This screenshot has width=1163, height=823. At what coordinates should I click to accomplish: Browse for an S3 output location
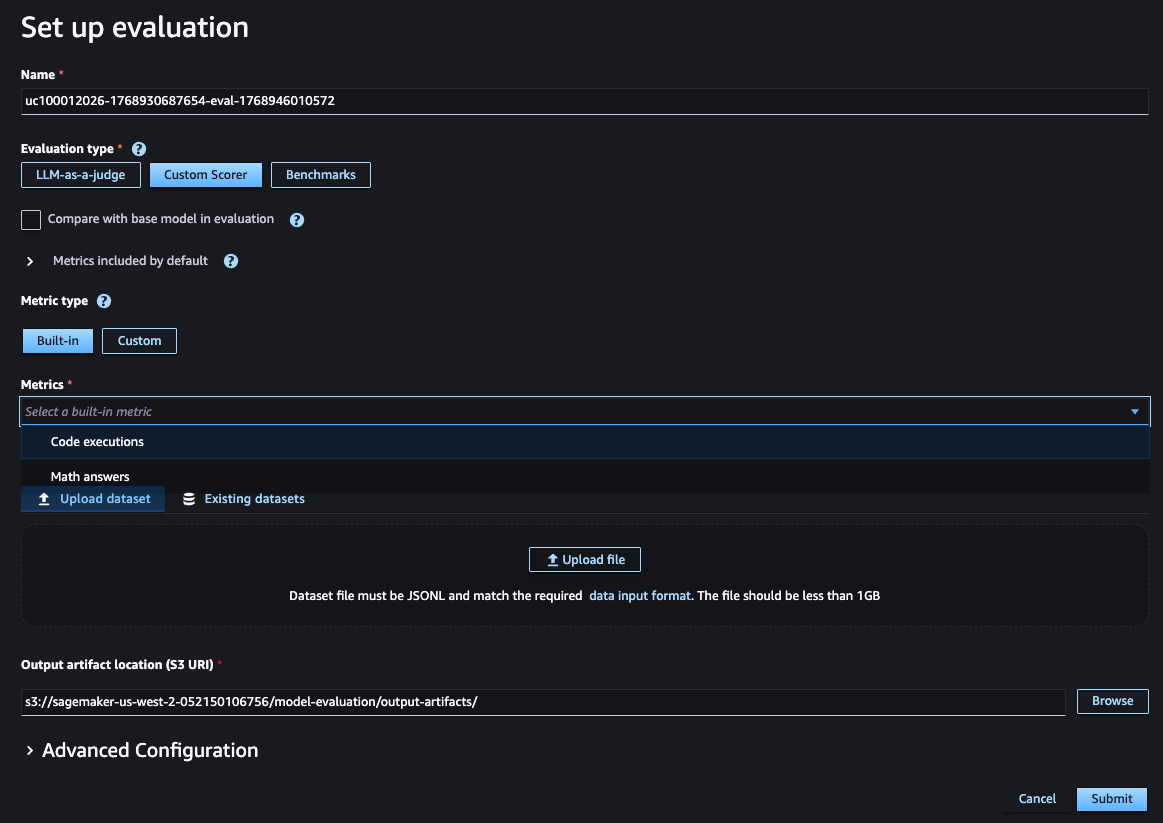coord(1113,701)
